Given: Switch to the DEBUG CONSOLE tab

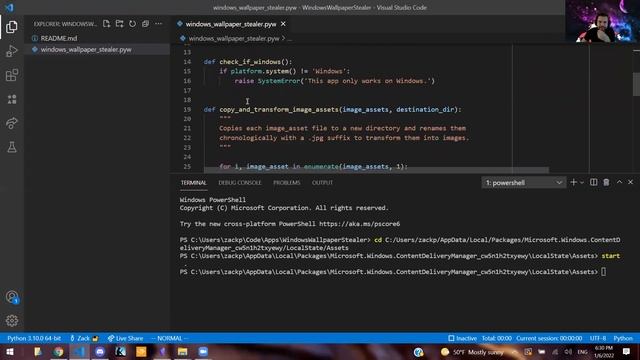Looking at the screenshot, I should [240, 183].
